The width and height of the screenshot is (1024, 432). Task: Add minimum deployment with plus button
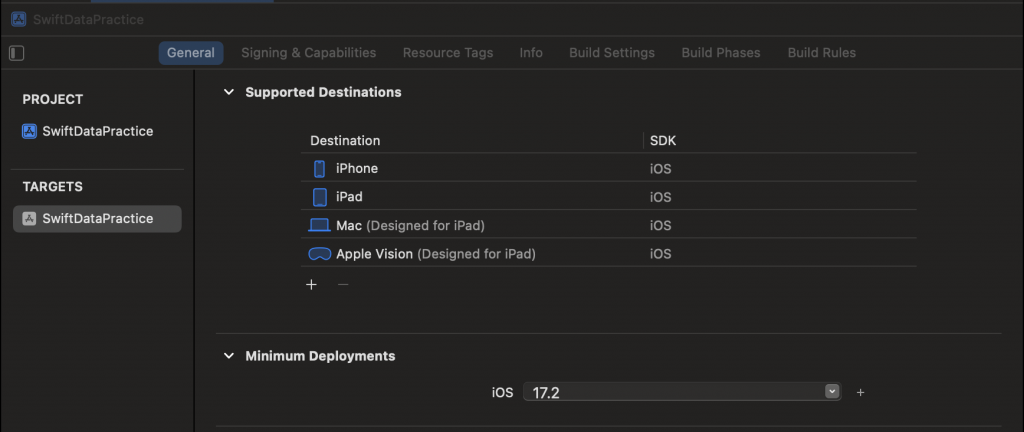point(860,393)
